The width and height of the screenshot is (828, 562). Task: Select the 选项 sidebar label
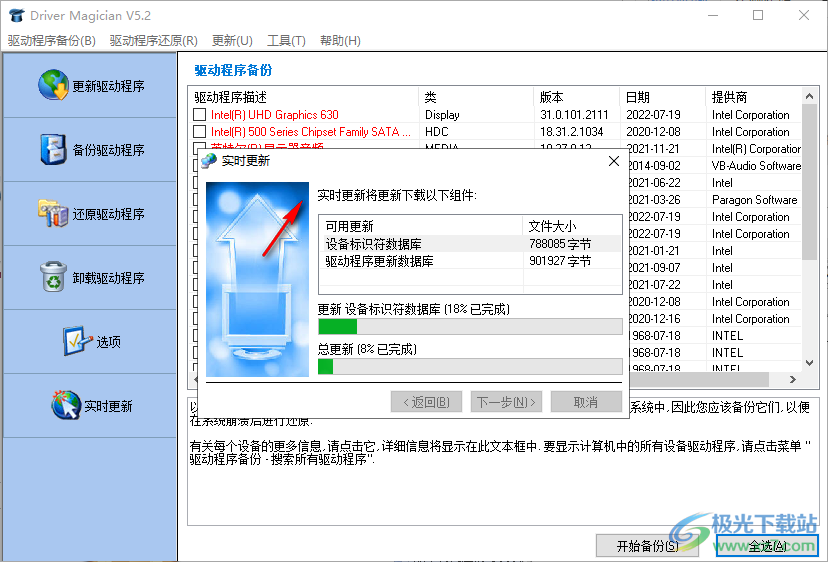[x=108, y=342]
